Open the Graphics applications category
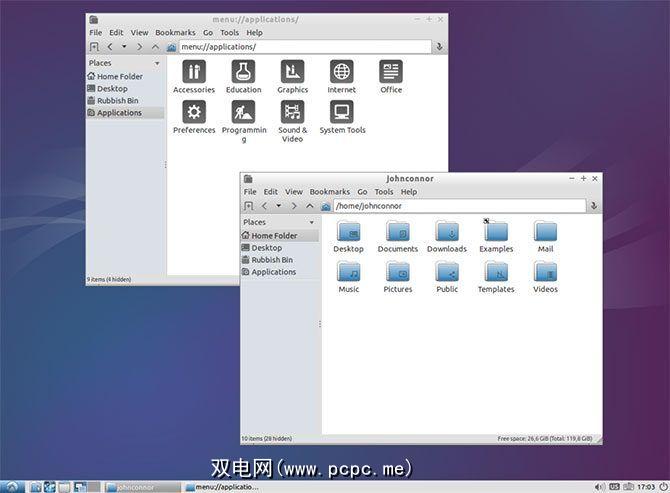The width and height of the screenshot is (670, 493). pos(292,72)
